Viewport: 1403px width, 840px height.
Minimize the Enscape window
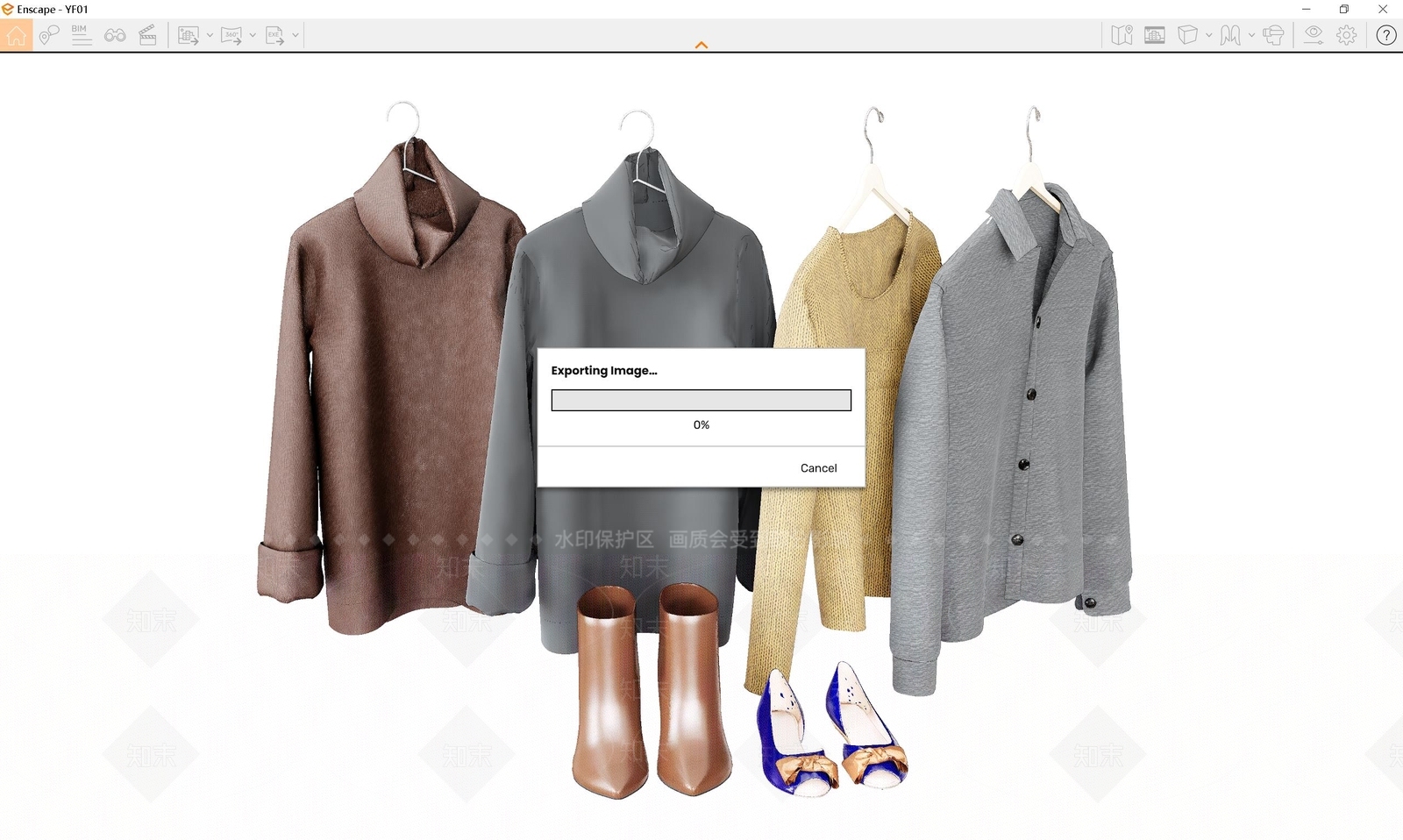(1306, 9)
